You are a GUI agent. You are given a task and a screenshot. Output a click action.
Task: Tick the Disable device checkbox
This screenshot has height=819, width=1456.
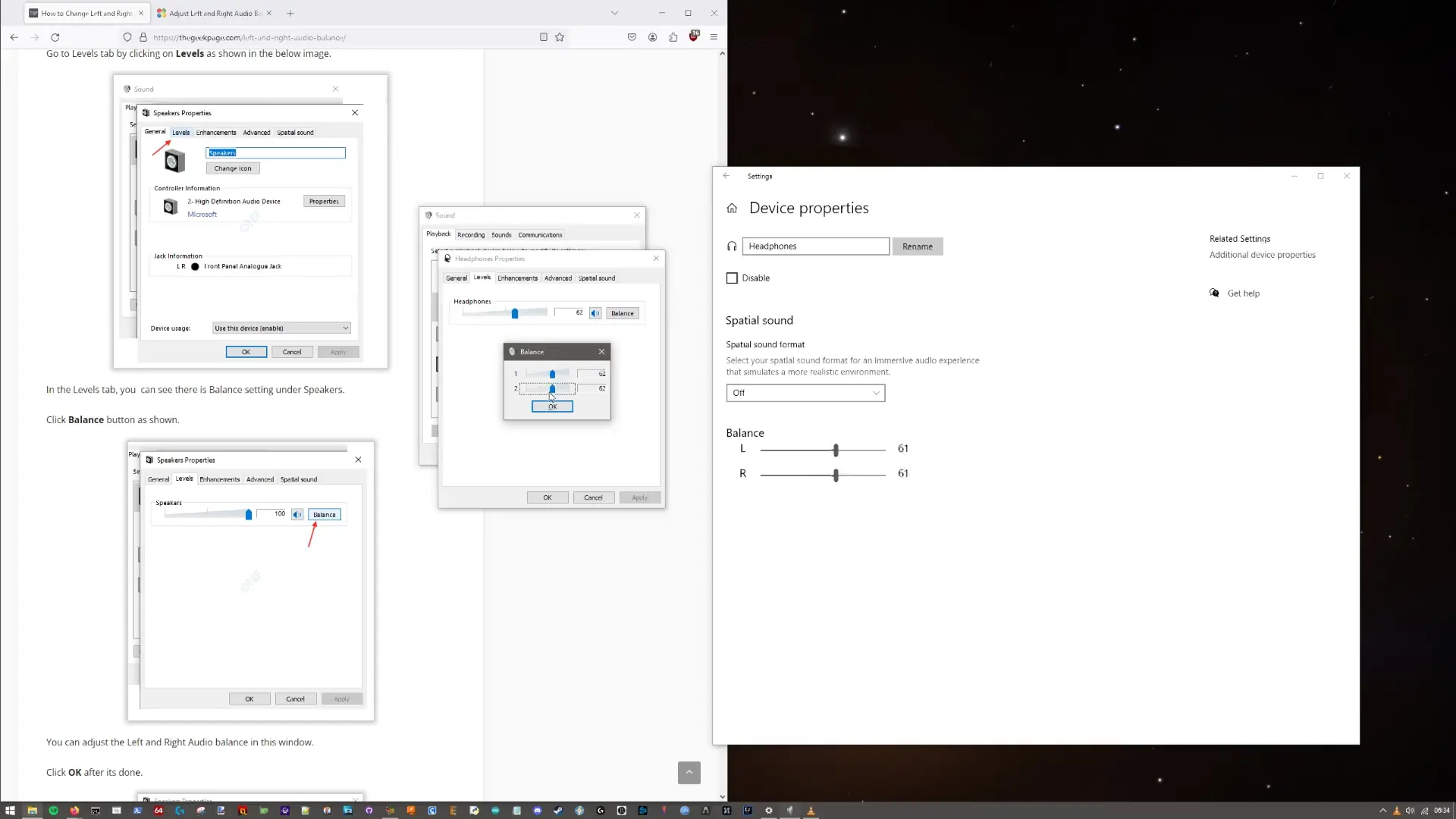[x=732, y=278]
